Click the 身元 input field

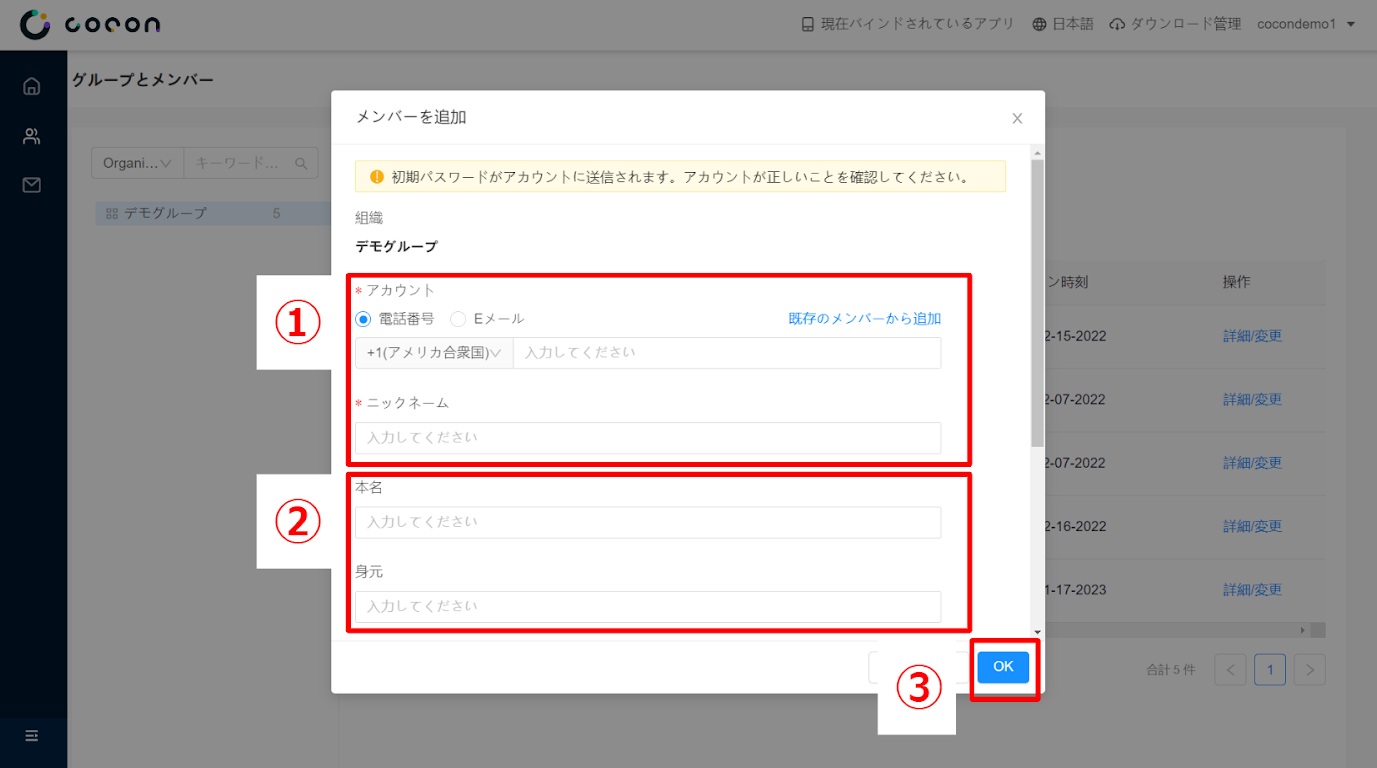(x=648, y=606)
